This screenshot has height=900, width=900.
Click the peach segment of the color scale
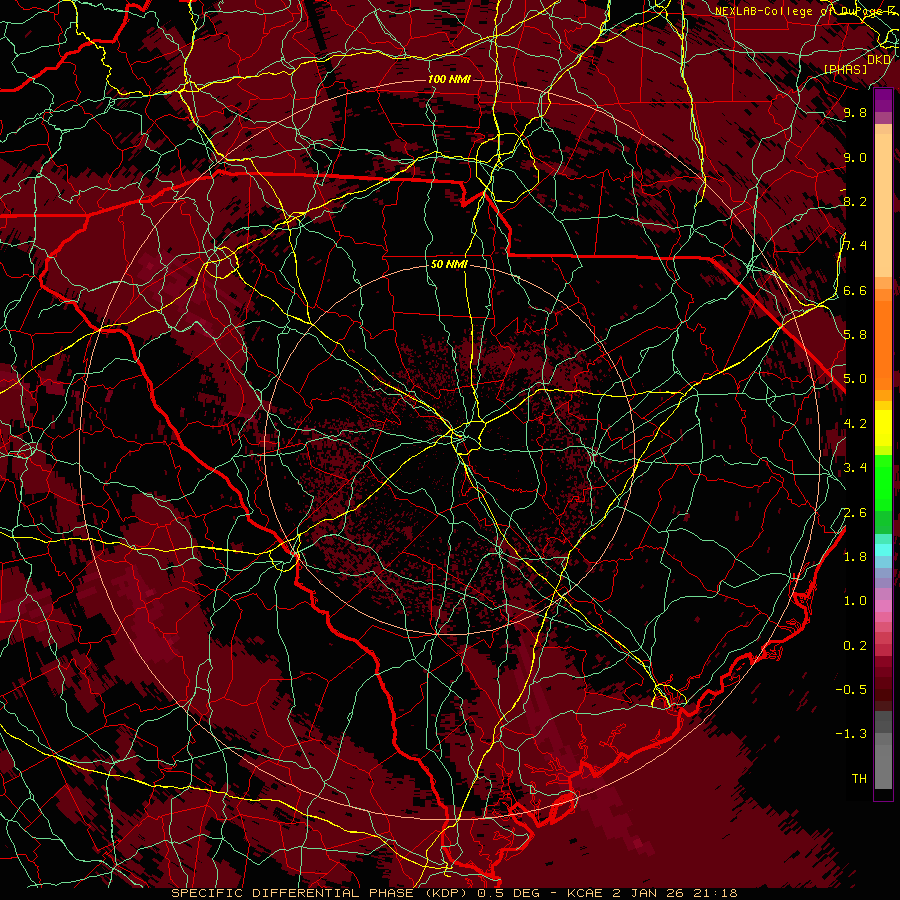(x=883, y=205)
